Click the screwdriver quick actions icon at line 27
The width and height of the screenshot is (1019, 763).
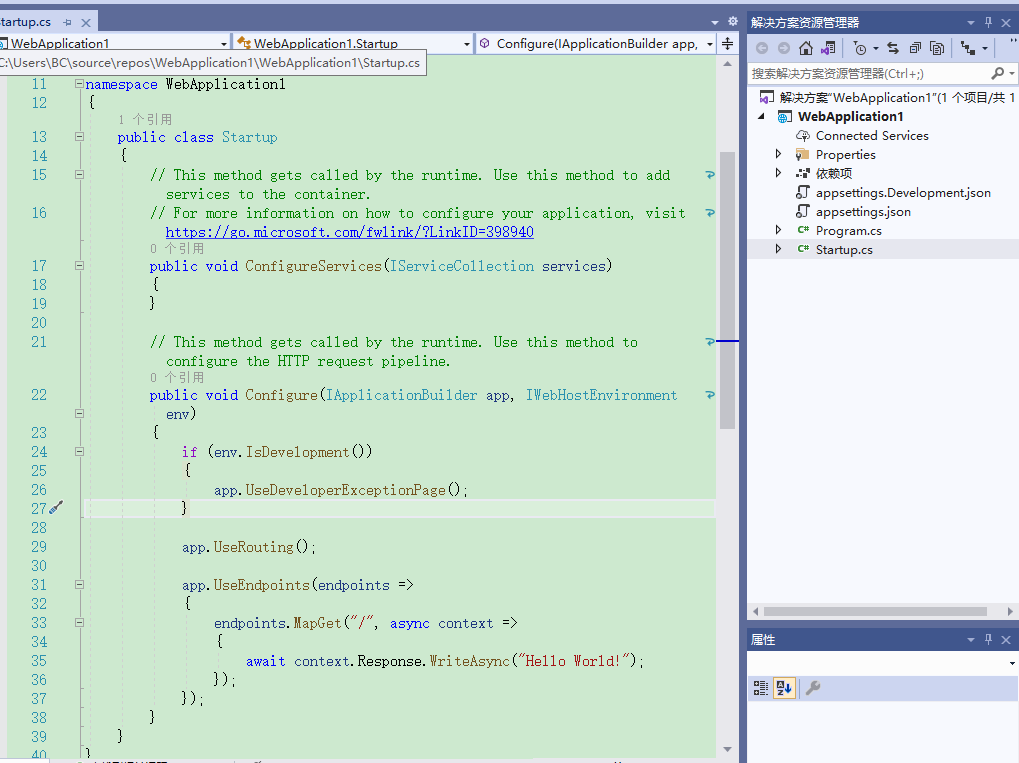pos(57,508)
